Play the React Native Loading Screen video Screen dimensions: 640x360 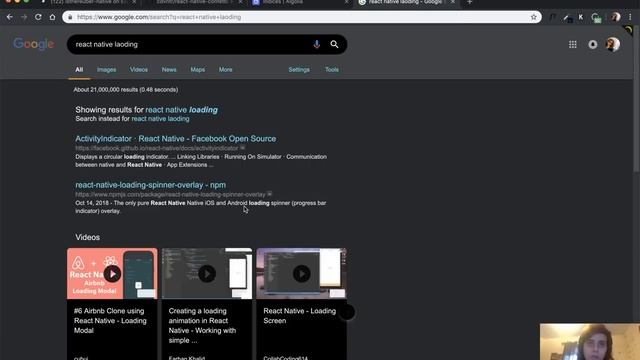(x=302, y=273)
